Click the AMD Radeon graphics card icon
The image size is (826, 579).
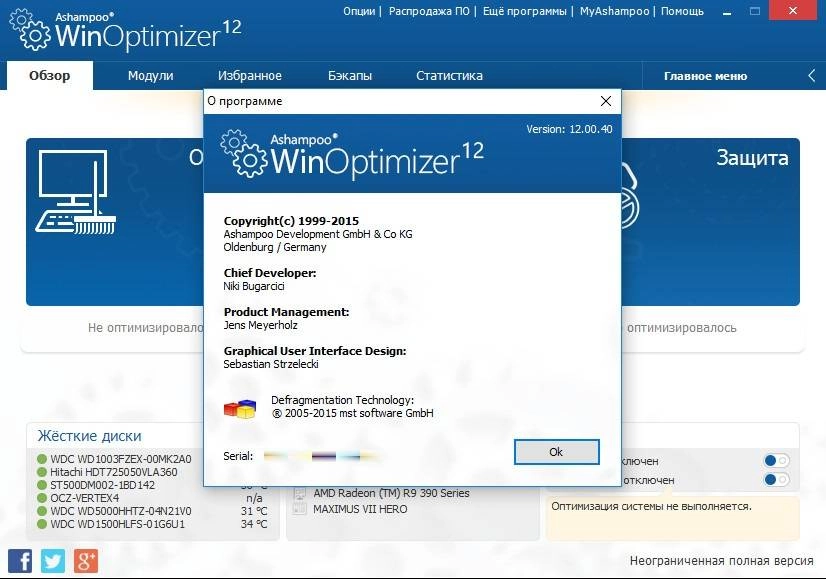point(299,493)
